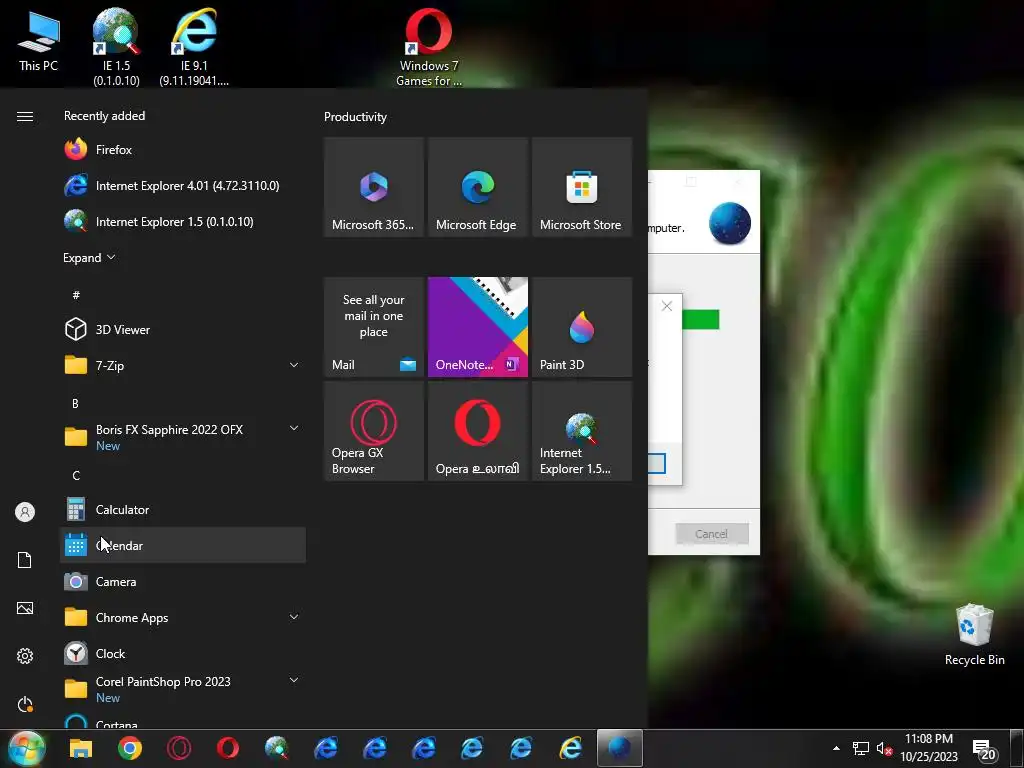Open IE 1.5 desktop shortcut
Screen dimensions: 1024x768
tap(116, 46)
